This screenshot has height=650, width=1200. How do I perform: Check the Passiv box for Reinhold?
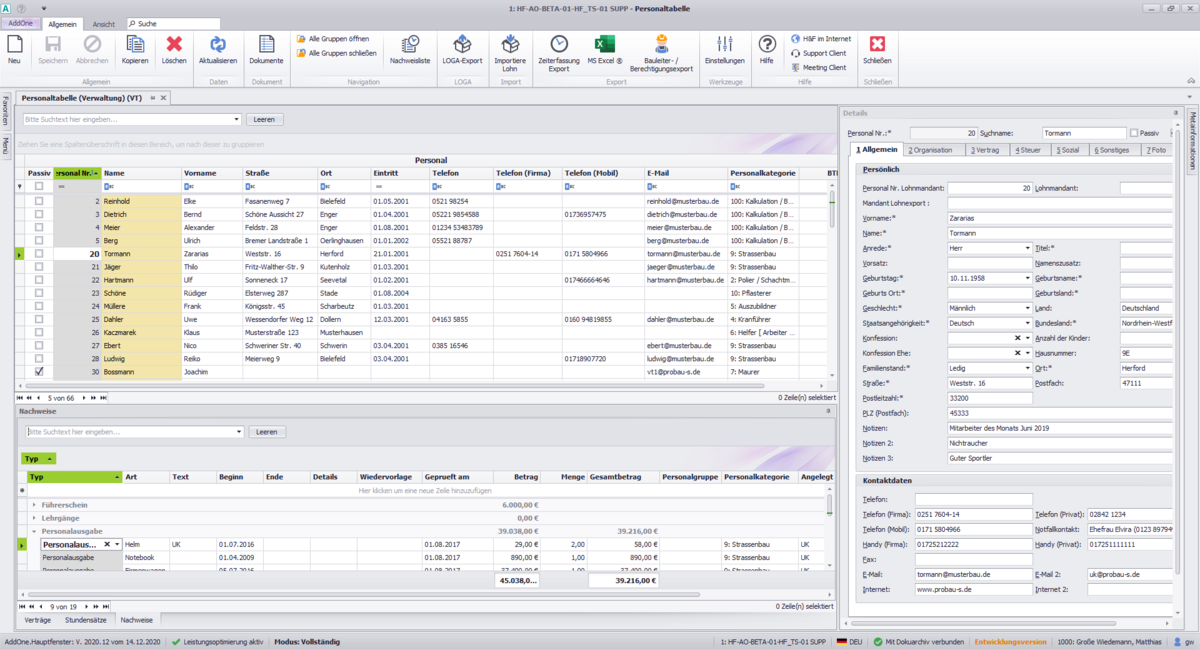[x=39, y=201]
